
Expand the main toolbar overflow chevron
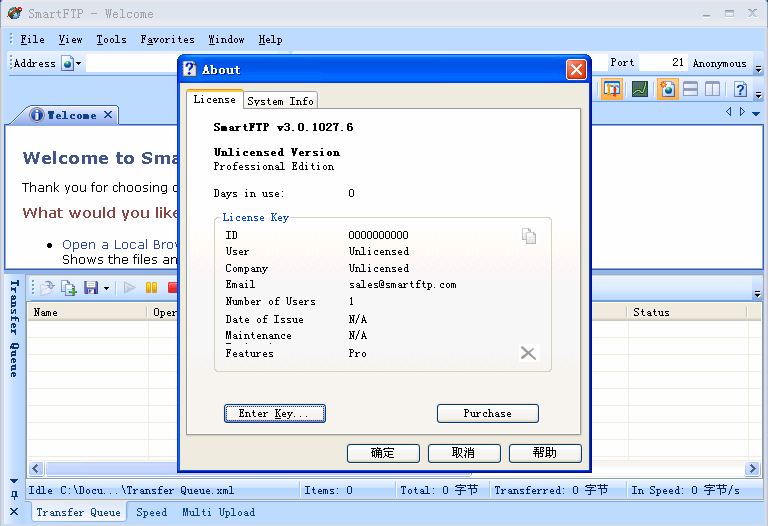click(758, 94)
